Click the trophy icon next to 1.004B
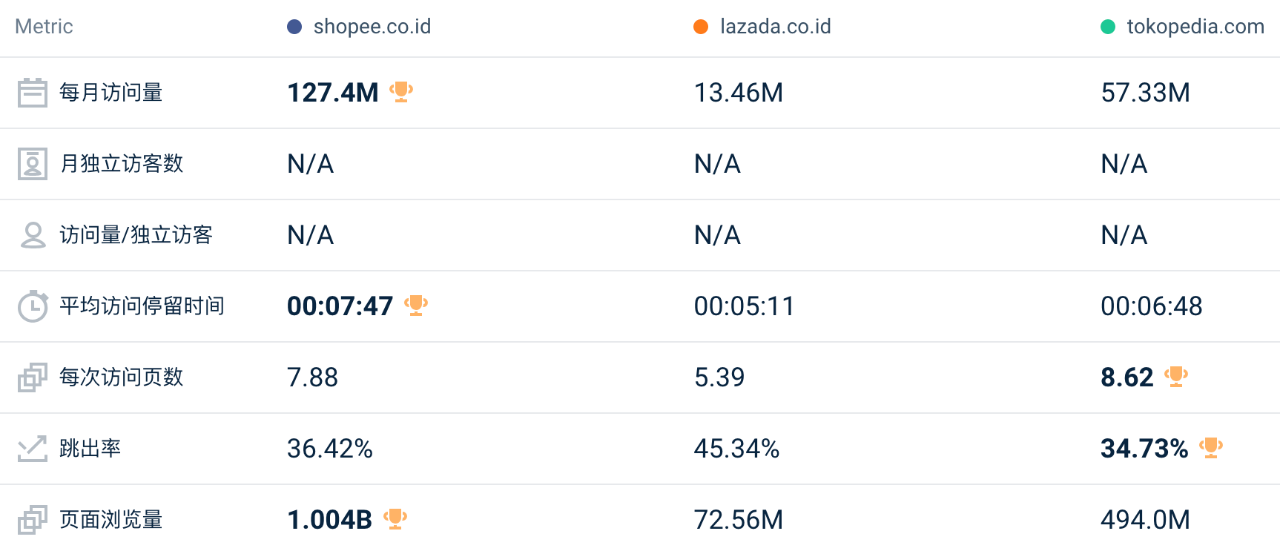Viewport: 1280px width, 551px height. [x=395, y=518]
